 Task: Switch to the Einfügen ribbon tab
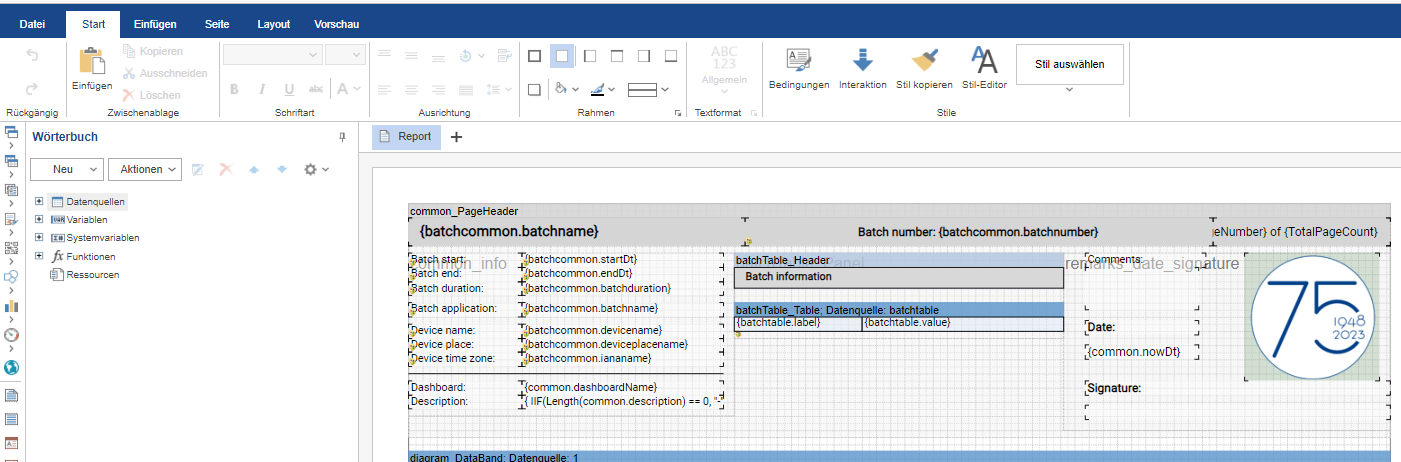point(156,24)
